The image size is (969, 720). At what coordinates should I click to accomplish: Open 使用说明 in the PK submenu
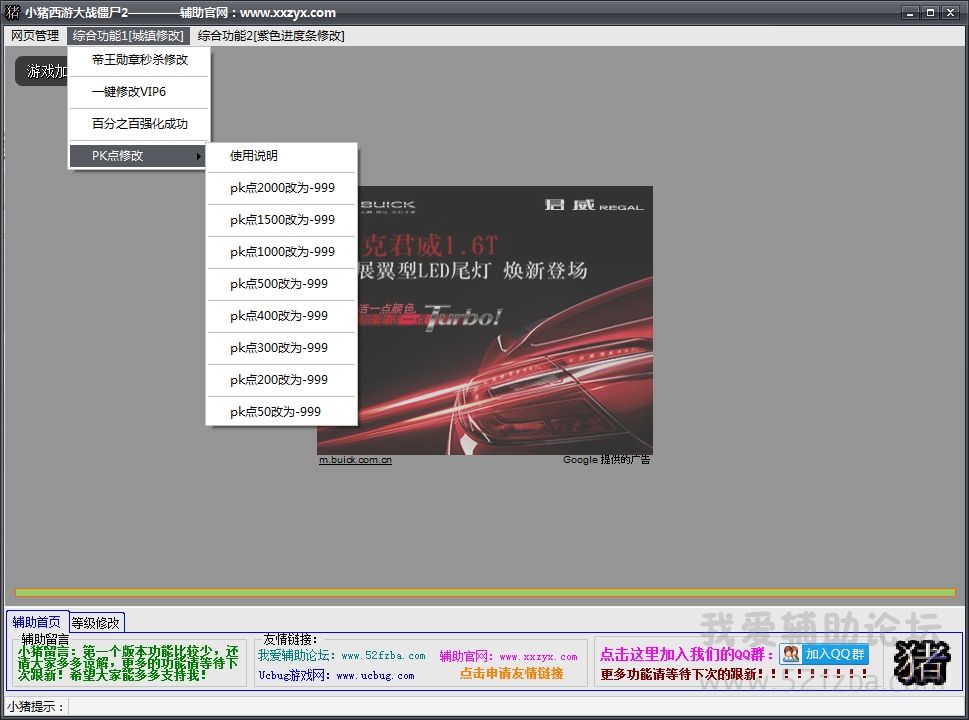point(254,156)
